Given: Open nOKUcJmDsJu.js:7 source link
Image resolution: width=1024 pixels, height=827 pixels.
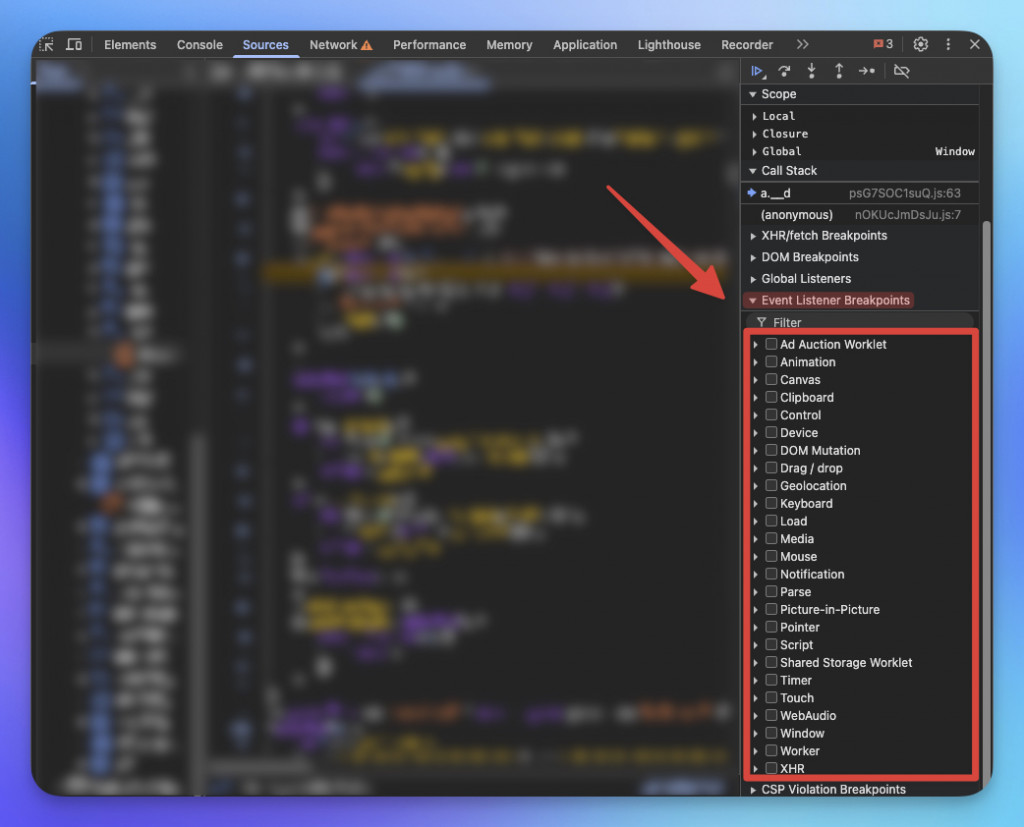Looking at the screenshot, I should [908, 215].
